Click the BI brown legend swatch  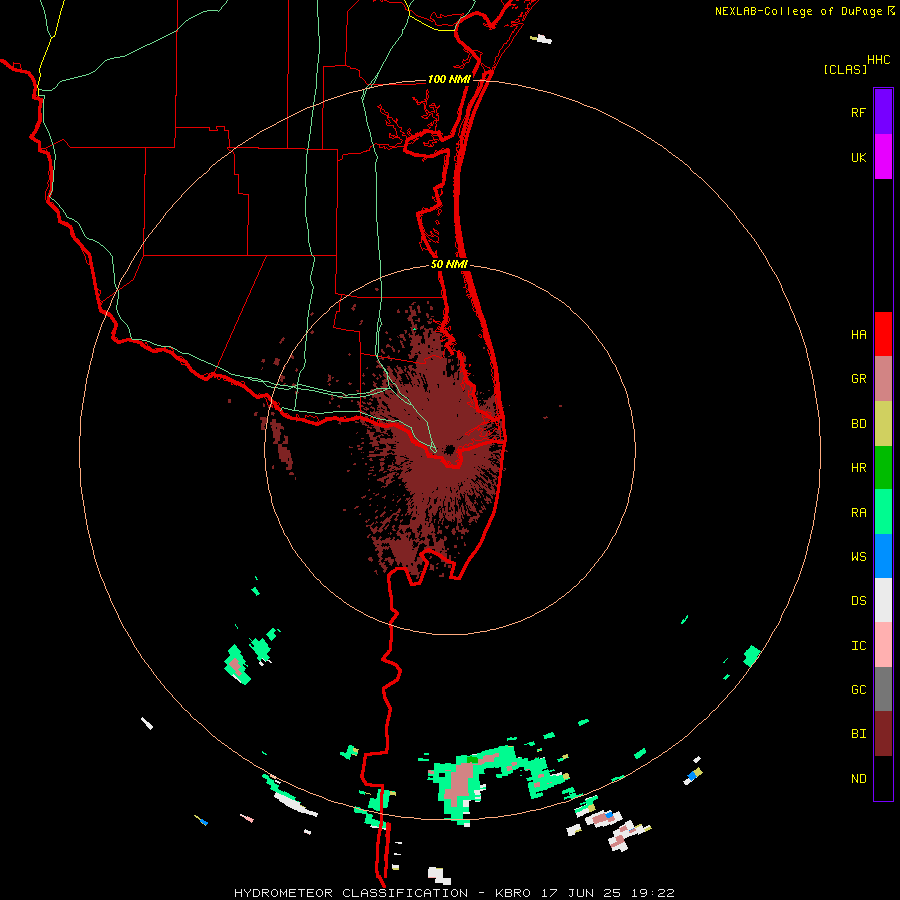point(883,734)
